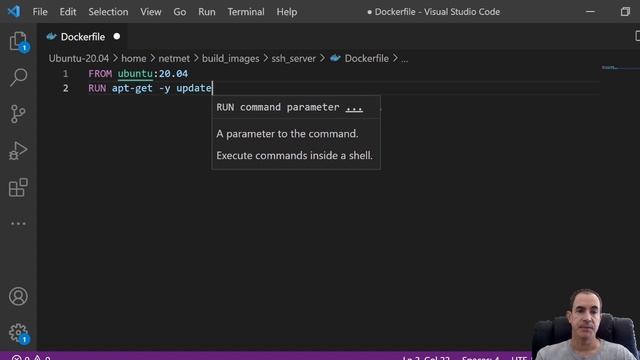Click line number 1 in gutter

click(x=65, y=73)
